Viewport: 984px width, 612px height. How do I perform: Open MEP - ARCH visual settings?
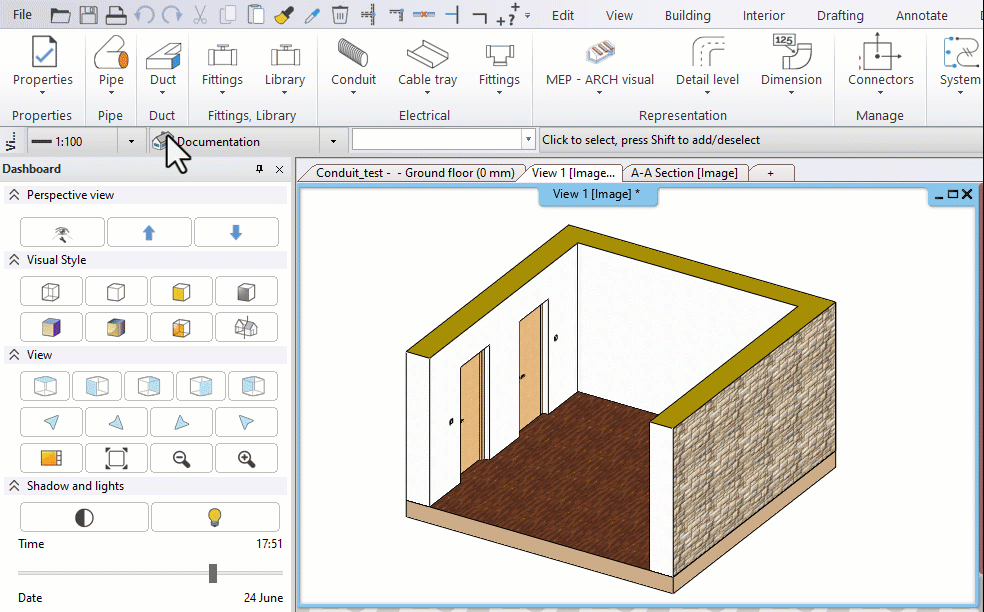coord(599,55)
